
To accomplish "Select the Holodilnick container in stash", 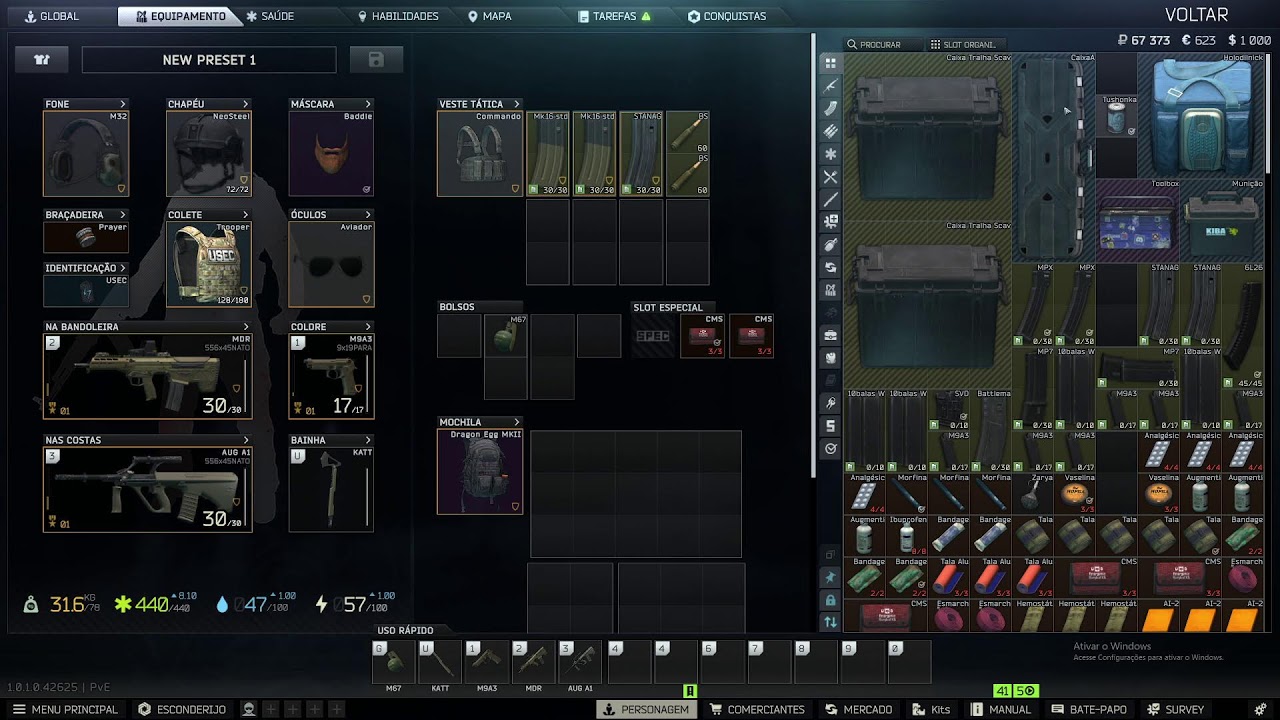I will 1201,116.
